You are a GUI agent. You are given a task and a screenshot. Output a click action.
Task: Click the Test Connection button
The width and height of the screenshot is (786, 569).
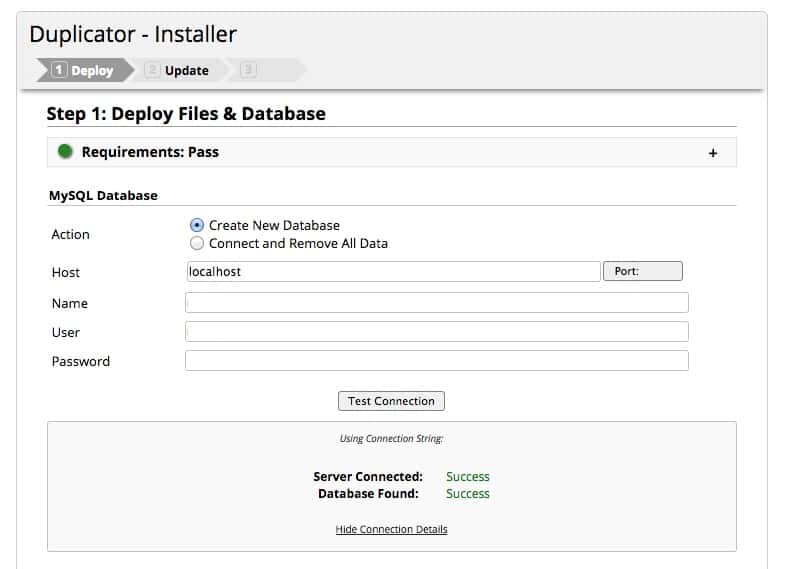pos(391,401)
